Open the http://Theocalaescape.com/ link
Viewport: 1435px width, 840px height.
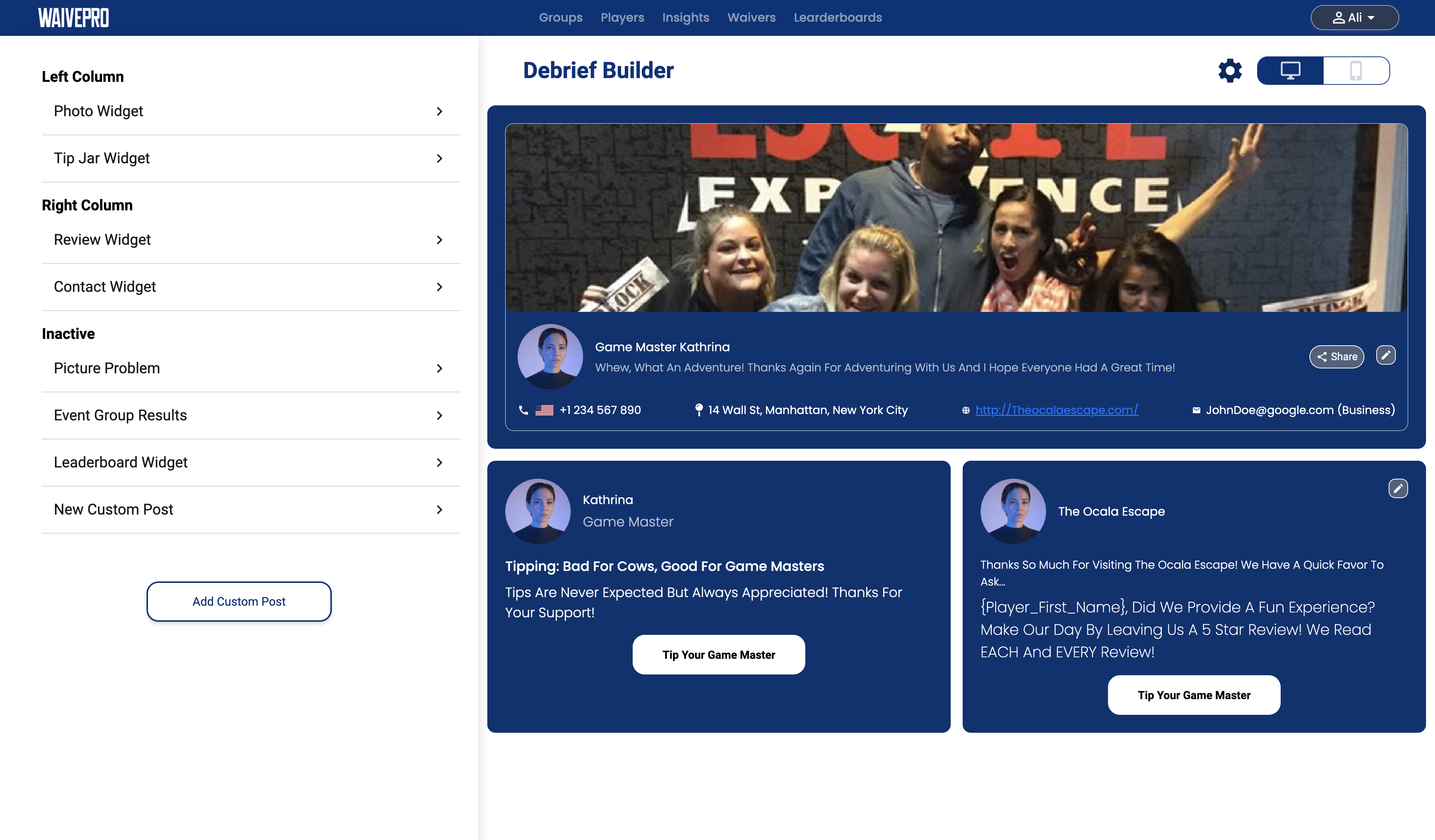1055,410
